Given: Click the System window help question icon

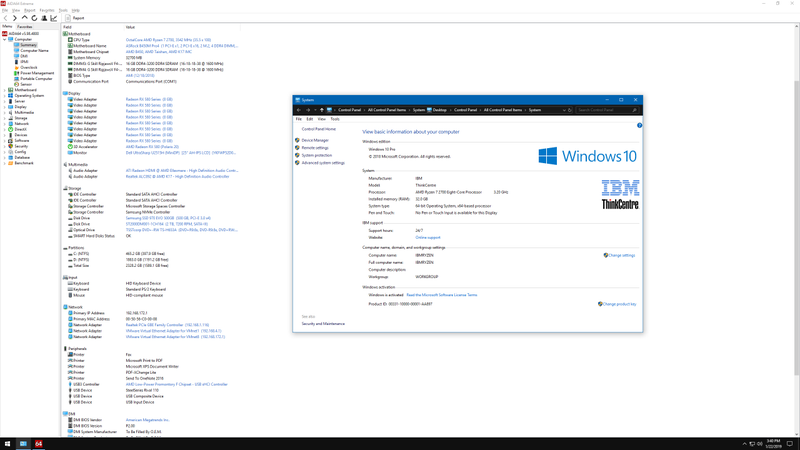Looking at the screenshot, I should [x=639, y=126].
